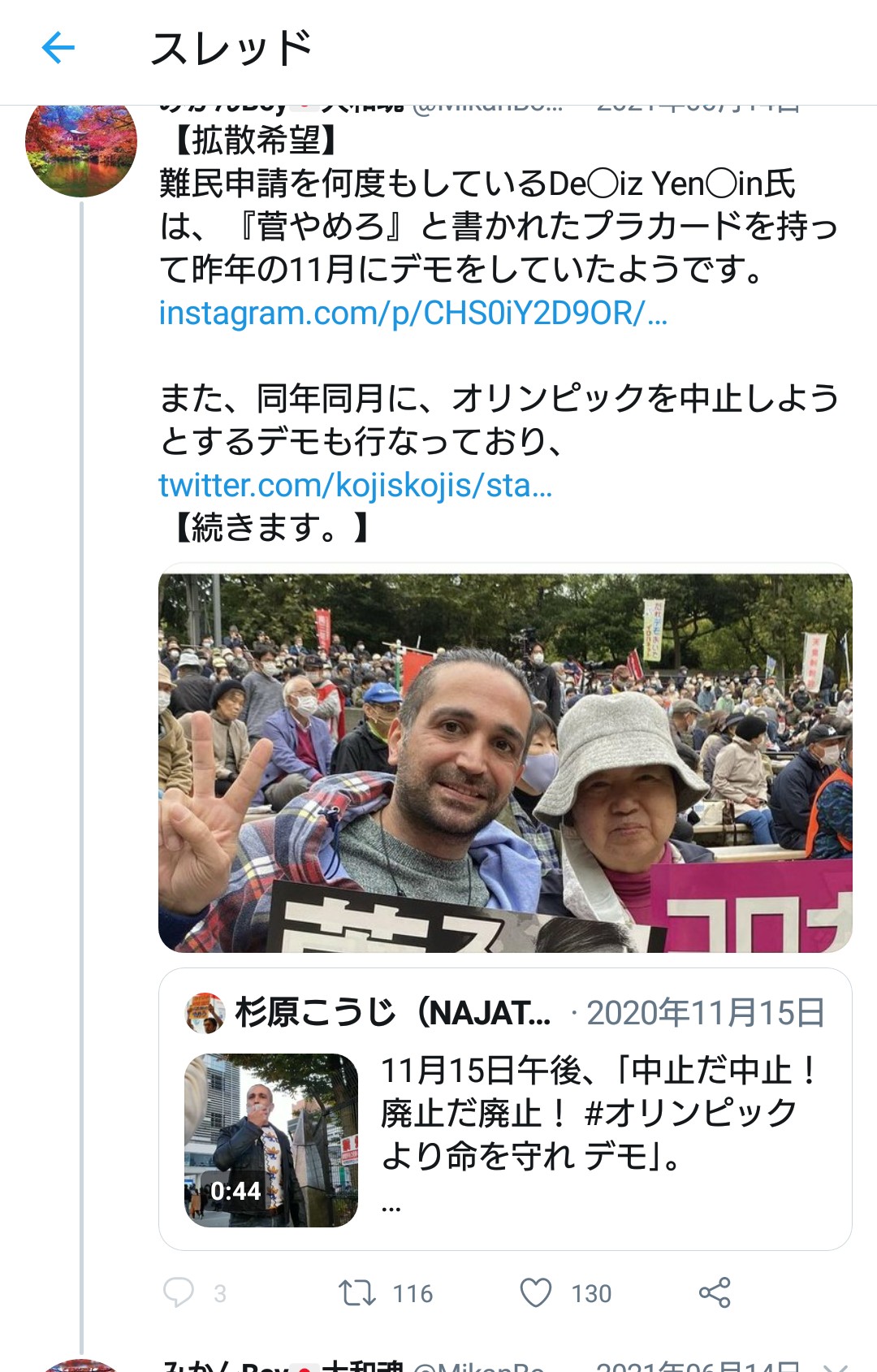This screenshot has height=1372, width=877.
Task: Tap the 2020年11月15日 date on the quoted tweet
Action: (x=706, y=1013)
